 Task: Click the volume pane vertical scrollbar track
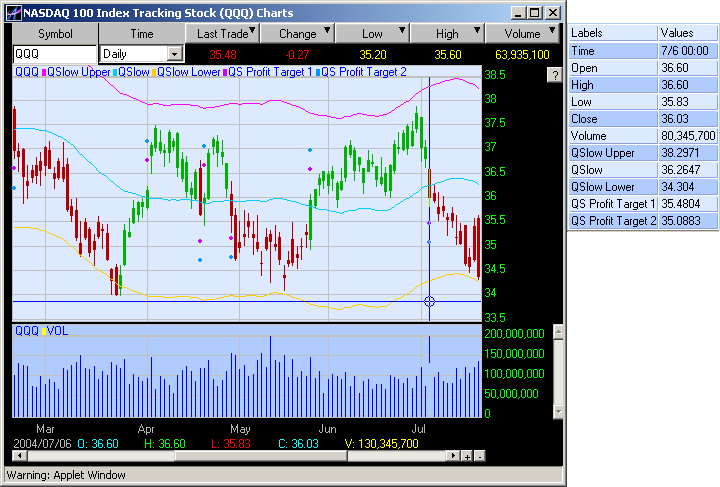pyautogui.click(x=558, y=372)
